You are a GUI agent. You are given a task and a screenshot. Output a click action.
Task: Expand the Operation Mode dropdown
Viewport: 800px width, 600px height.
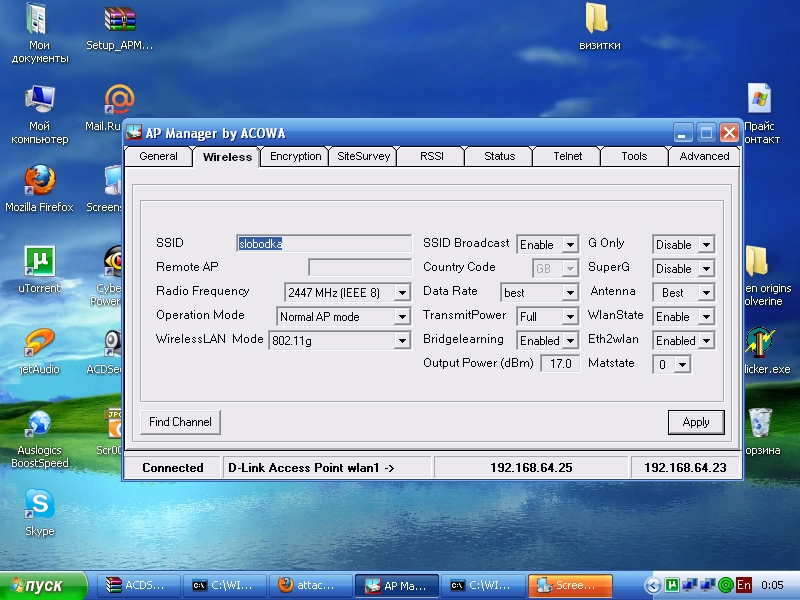click(401, 317)
